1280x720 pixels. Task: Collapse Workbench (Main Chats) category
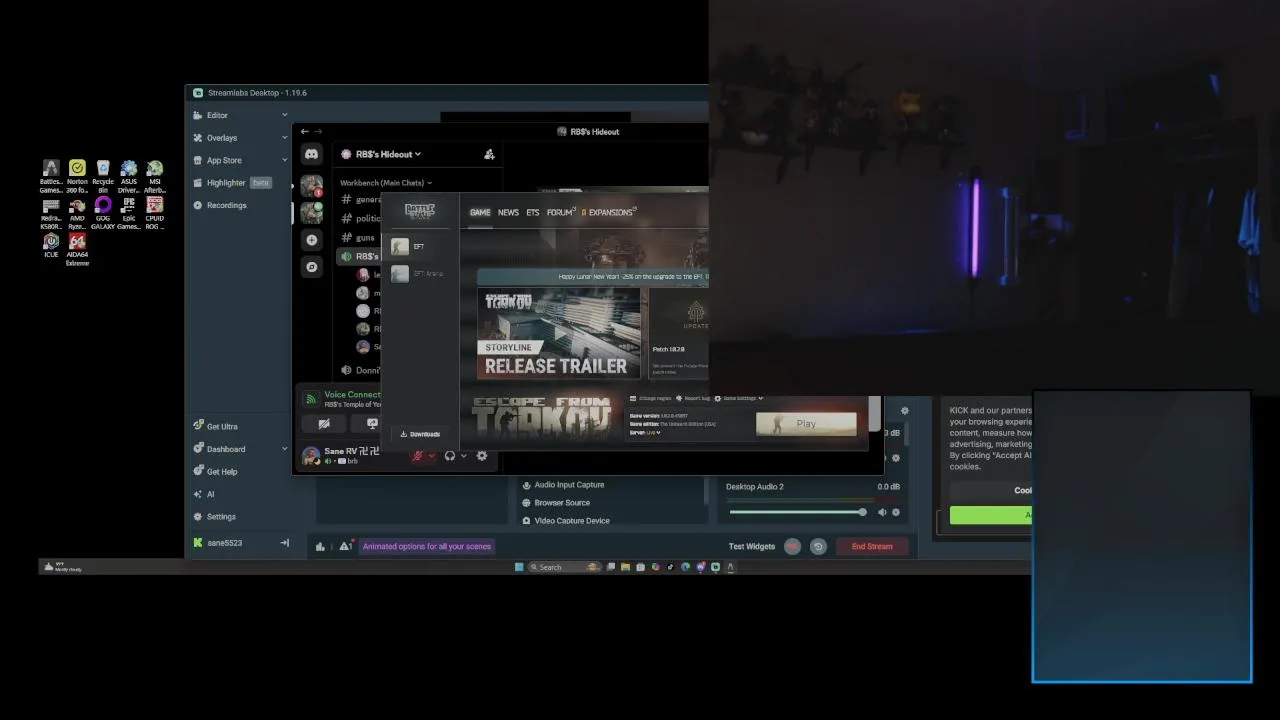(386, 183)
